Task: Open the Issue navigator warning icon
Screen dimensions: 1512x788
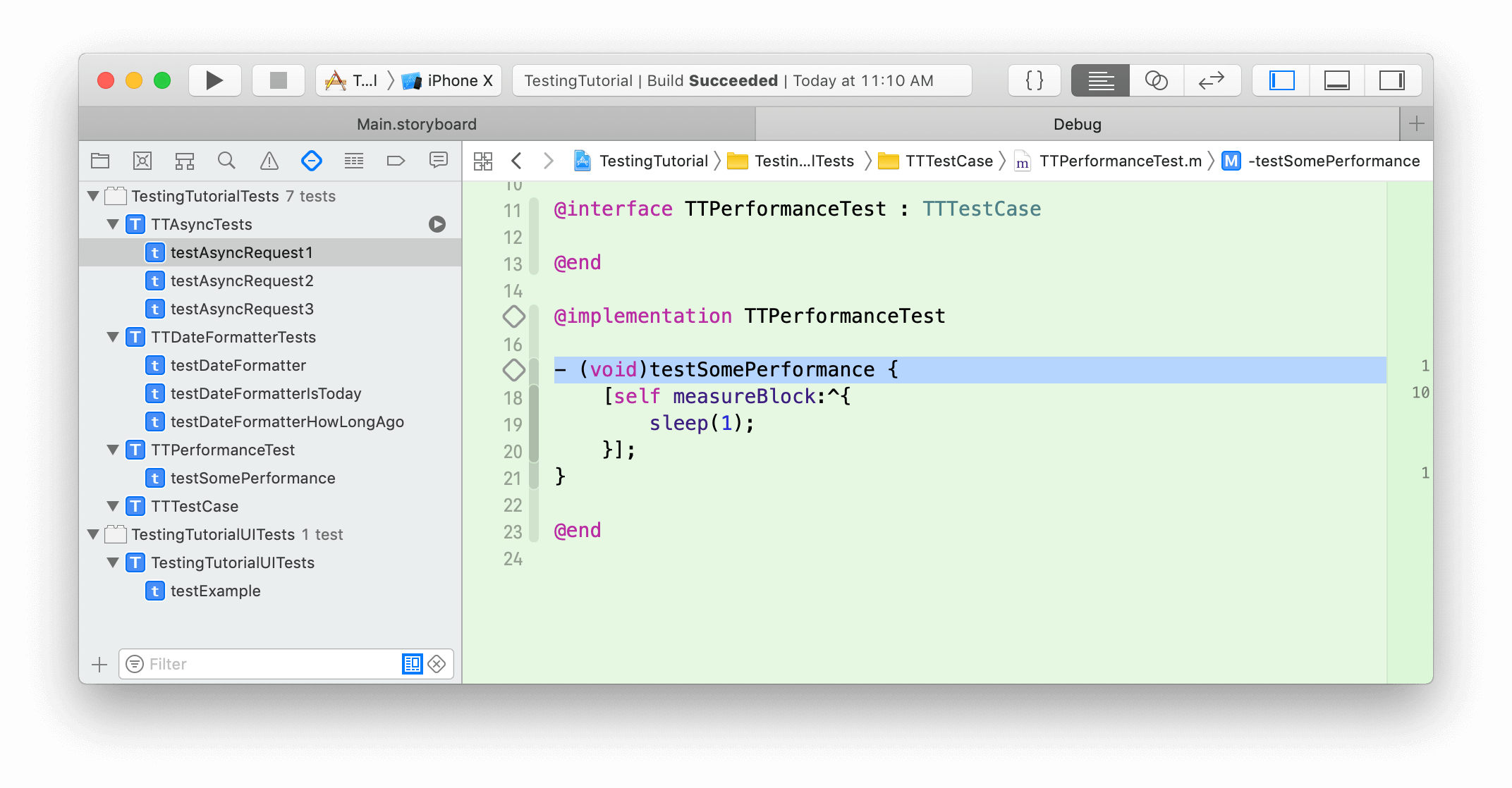Action: pyautogui.click(x=269, y=161)
